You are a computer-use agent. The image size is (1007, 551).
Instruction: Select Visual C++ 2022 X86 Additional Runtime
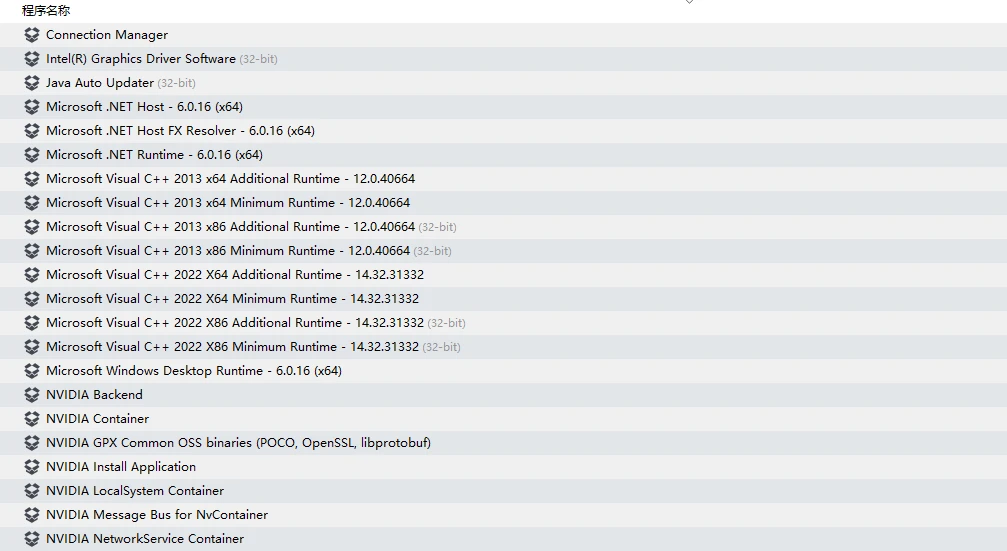(x=504, y=322)
